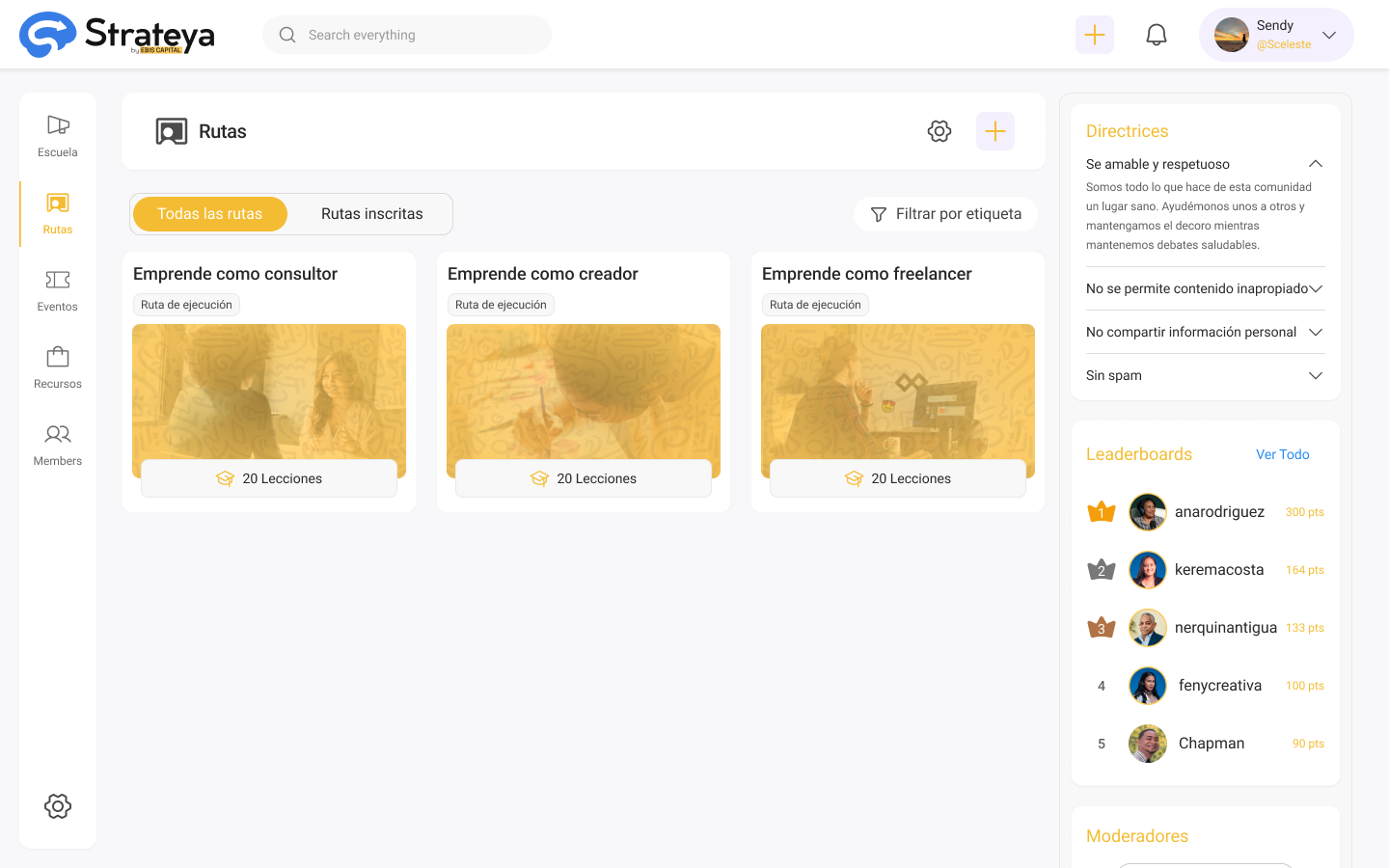Click the gold crown rank 1 icon
The width and height of the screenshot is (1389, 868).
click(x=1102, y=512)
